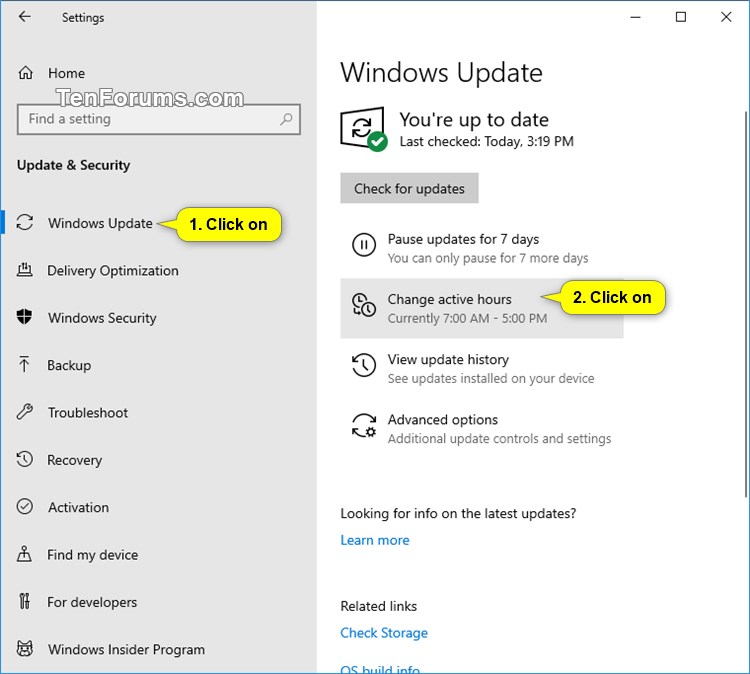Click the Windows Update sync icon in sidebar
The height and width of the screenshot is (674, 750).
25,223
